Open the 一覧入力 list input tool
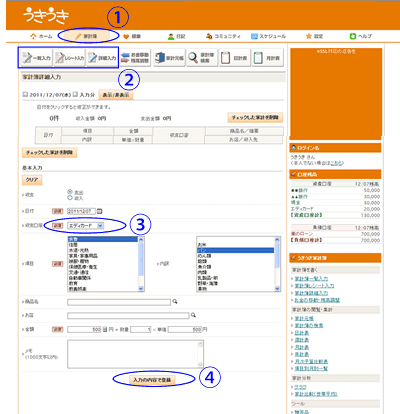 37,58
